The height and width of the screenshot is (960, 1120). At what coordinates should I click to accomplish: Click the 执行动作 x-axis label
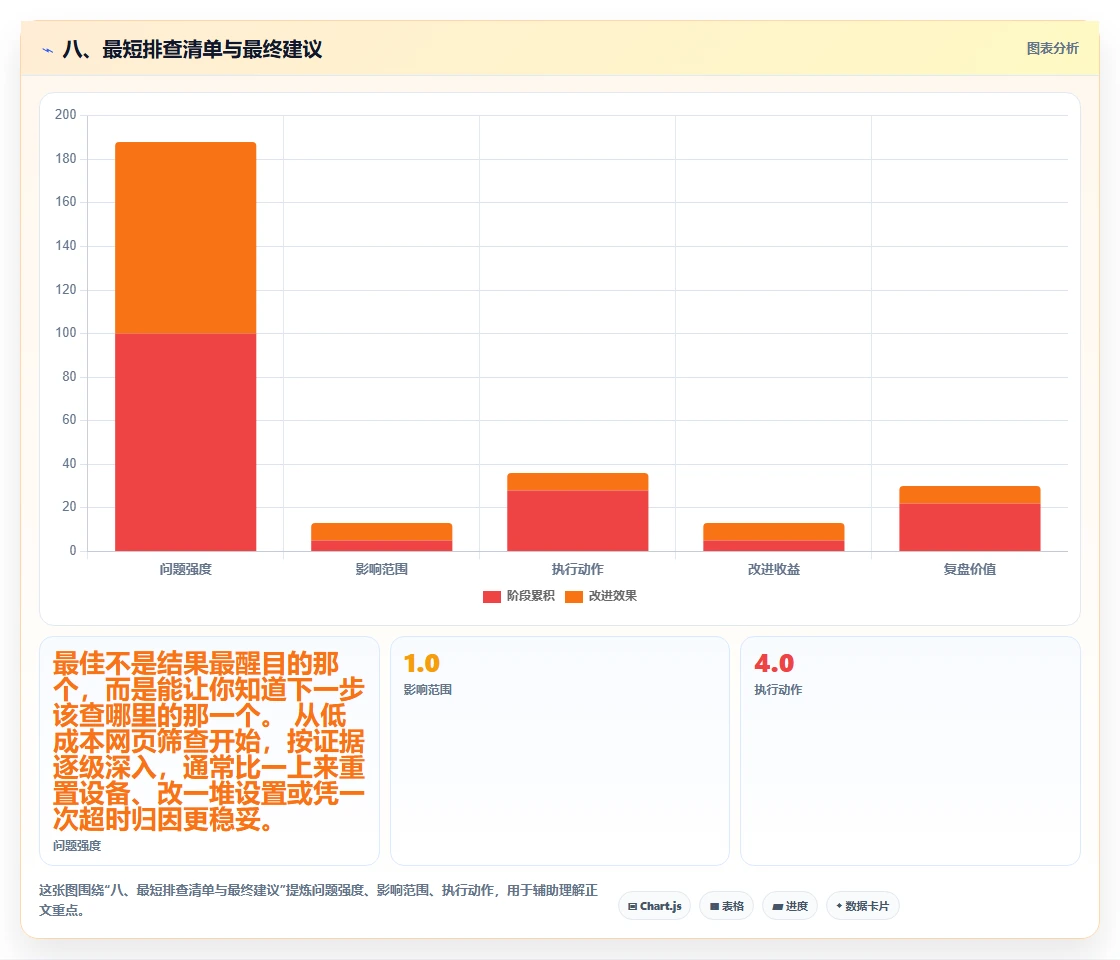tap(578, 569)
